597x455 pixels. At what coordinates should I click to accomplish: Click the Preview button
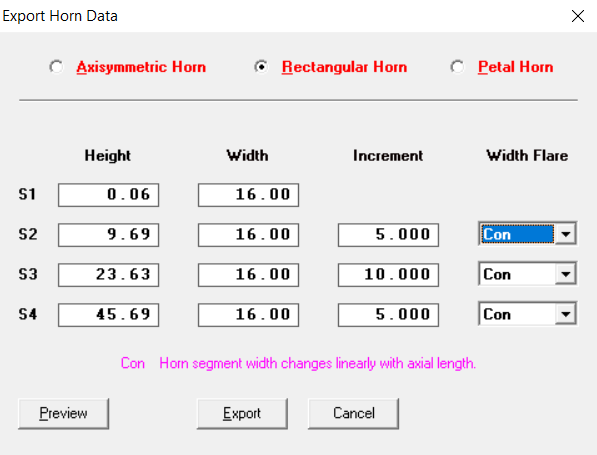click(64, 413)
